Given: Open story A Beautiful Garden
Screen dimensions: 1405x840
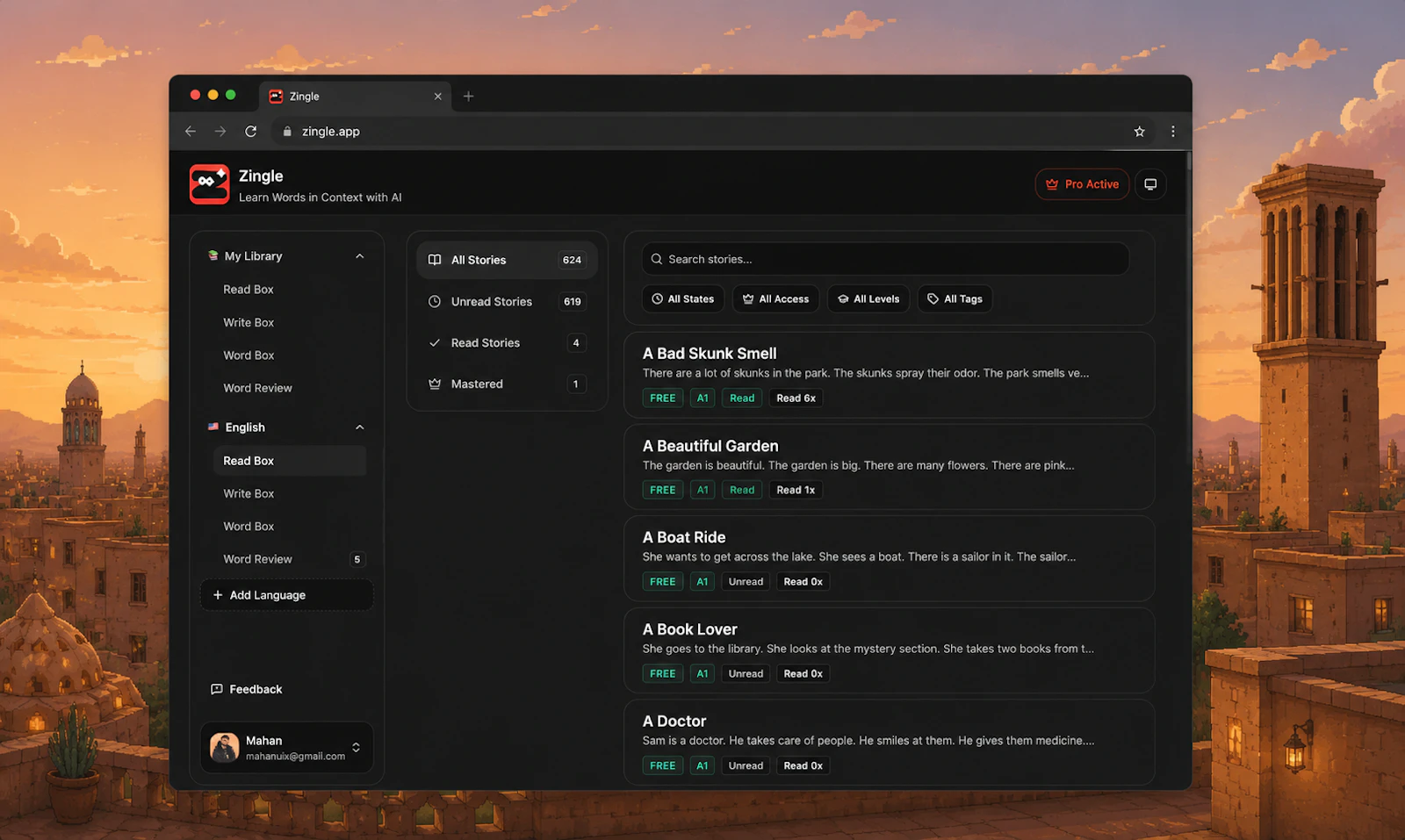Looking at the screenshot, I should click(889, 467).
